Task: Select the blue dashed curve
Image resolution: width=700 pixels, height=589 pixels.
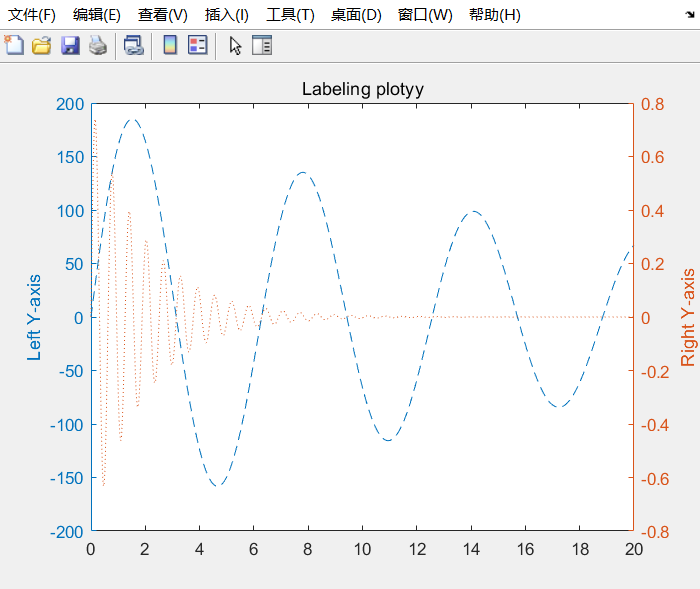Action: [303, 172]
